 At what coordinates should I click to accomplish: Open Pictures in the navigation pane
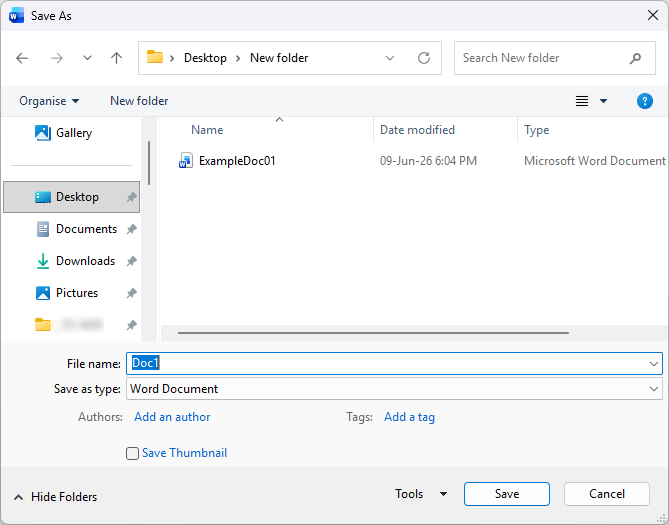click(x=67, y=293)
